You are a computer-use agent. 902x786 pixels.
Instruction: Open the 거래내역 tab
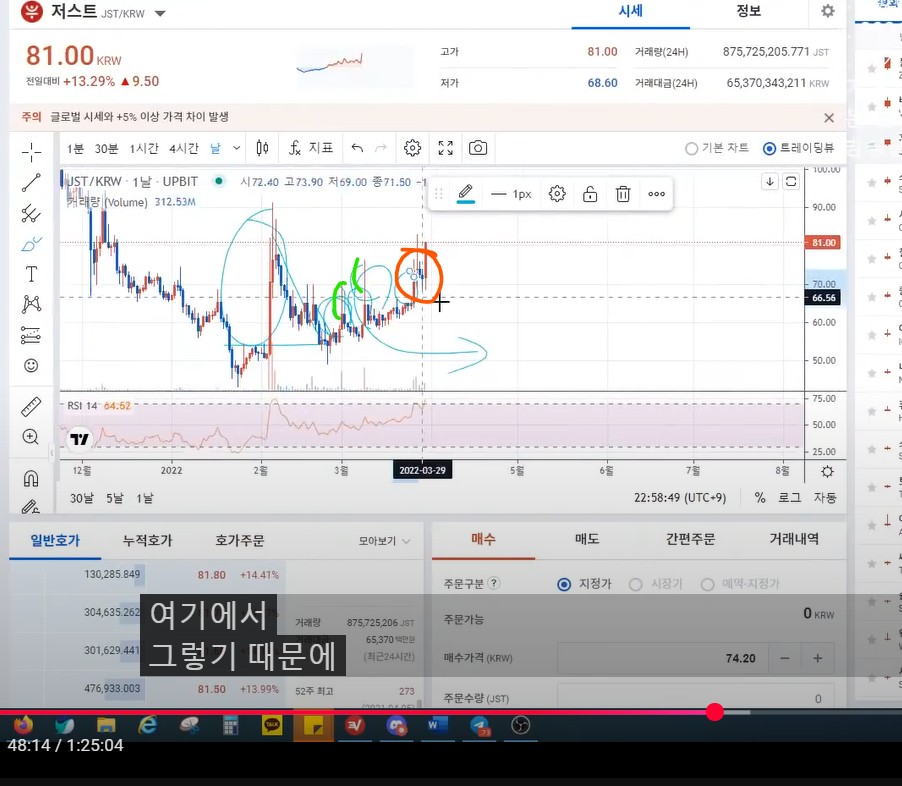coord(794,539)
